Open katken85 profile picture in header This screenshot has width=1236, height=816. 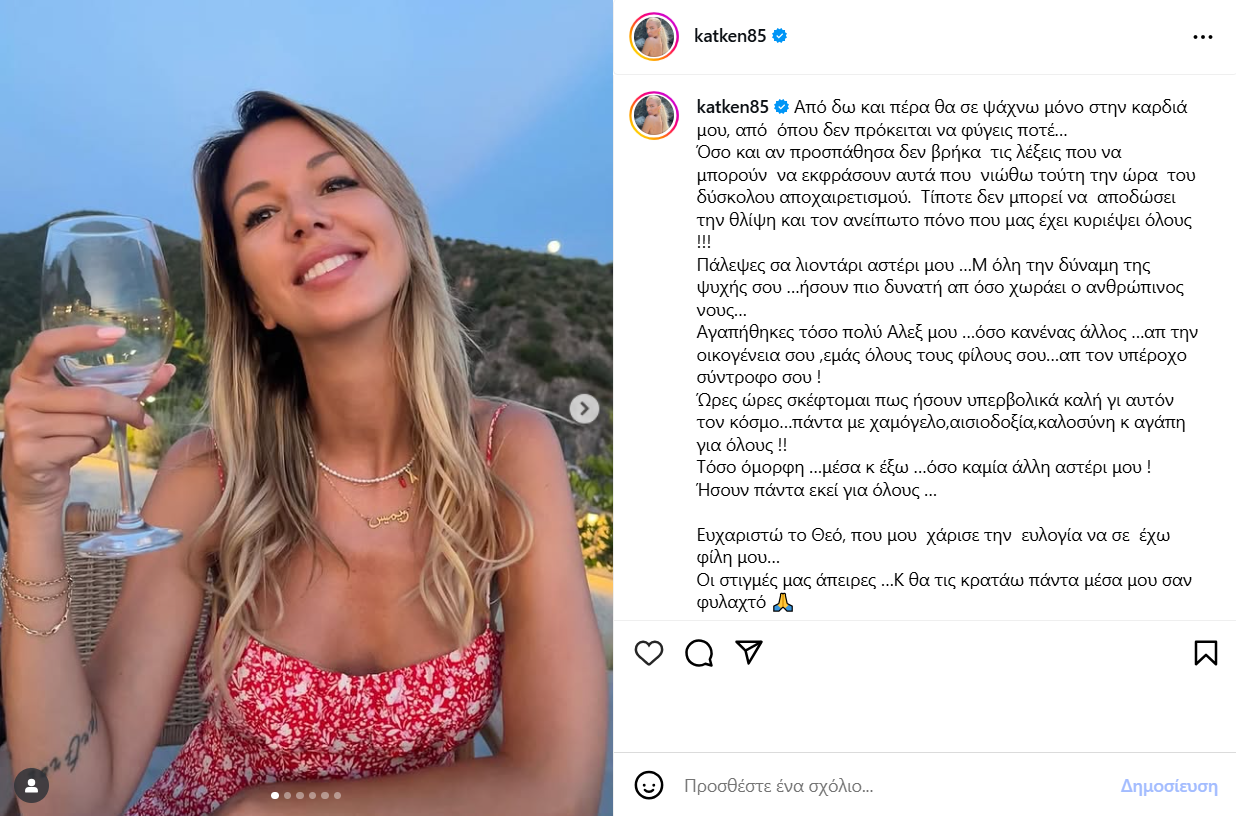(x=654, y=37)
